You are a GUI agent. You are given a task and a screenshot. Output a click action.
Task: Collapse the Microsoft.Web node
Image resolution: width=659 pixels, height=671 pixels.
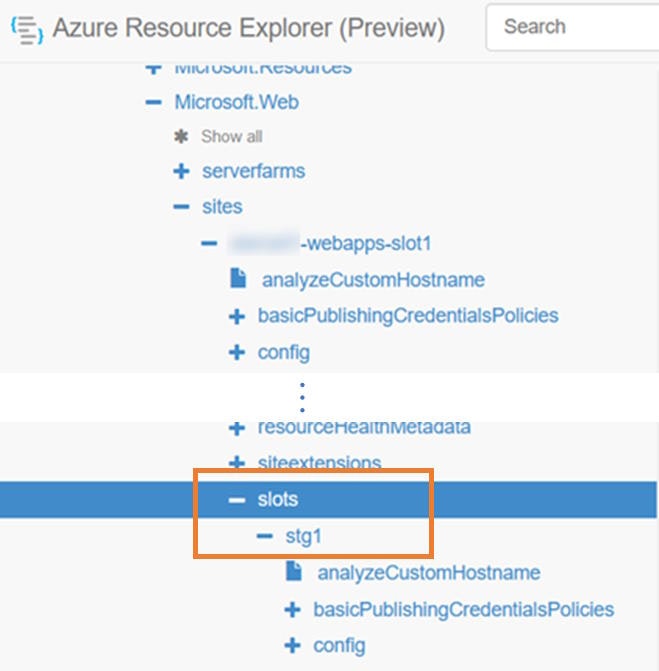(x=154, y=102)
